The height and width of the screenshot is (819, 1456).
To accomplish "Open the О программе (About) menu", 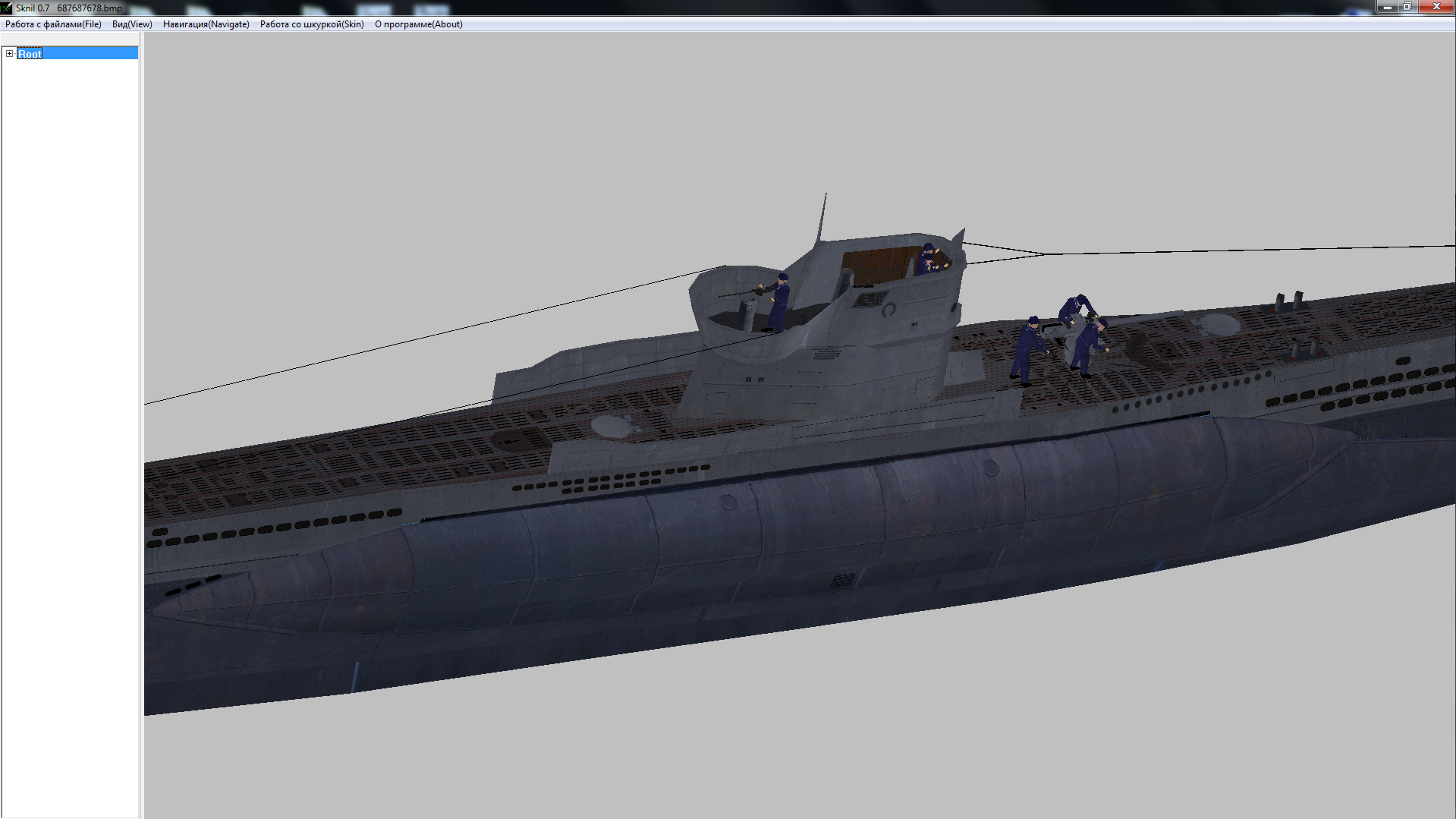I will click(x=418, y=24).
